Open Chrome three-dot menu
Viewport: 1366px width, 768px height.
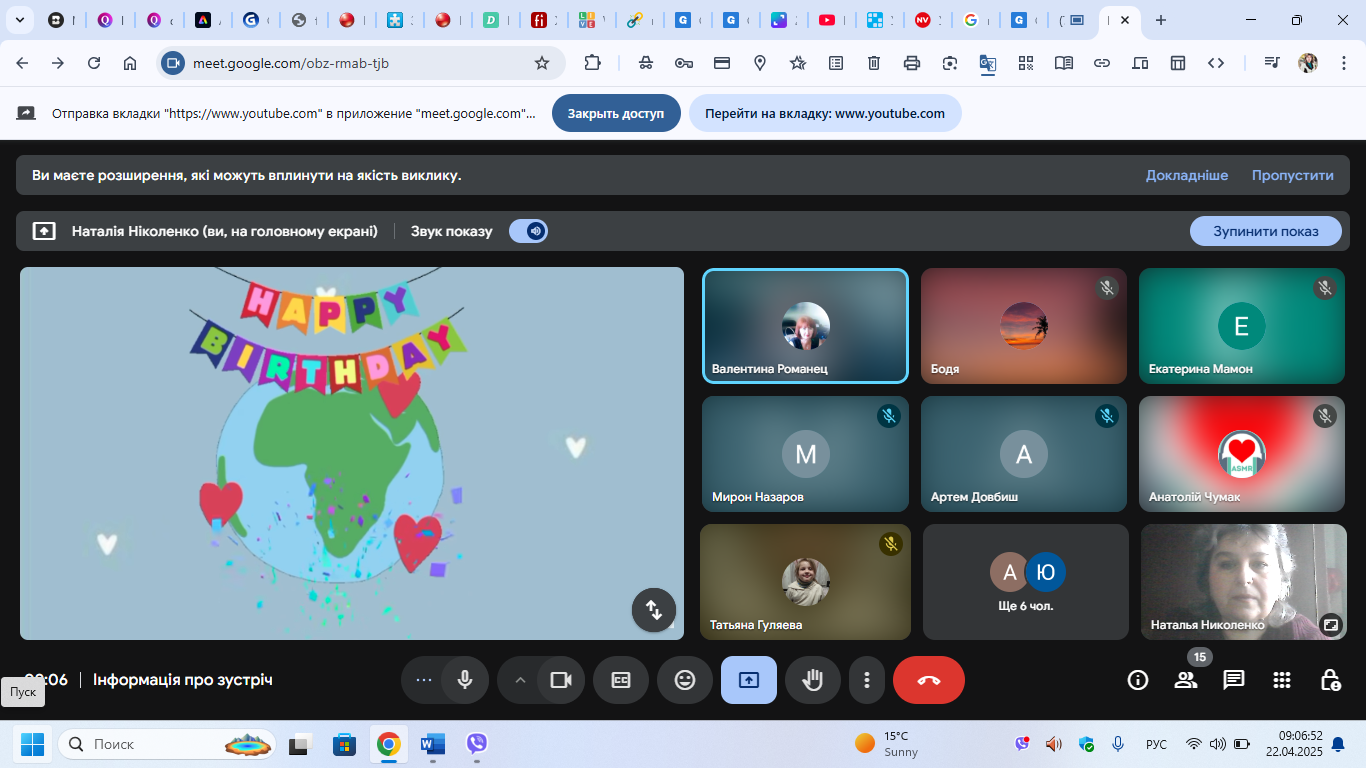click(1342, 63)
